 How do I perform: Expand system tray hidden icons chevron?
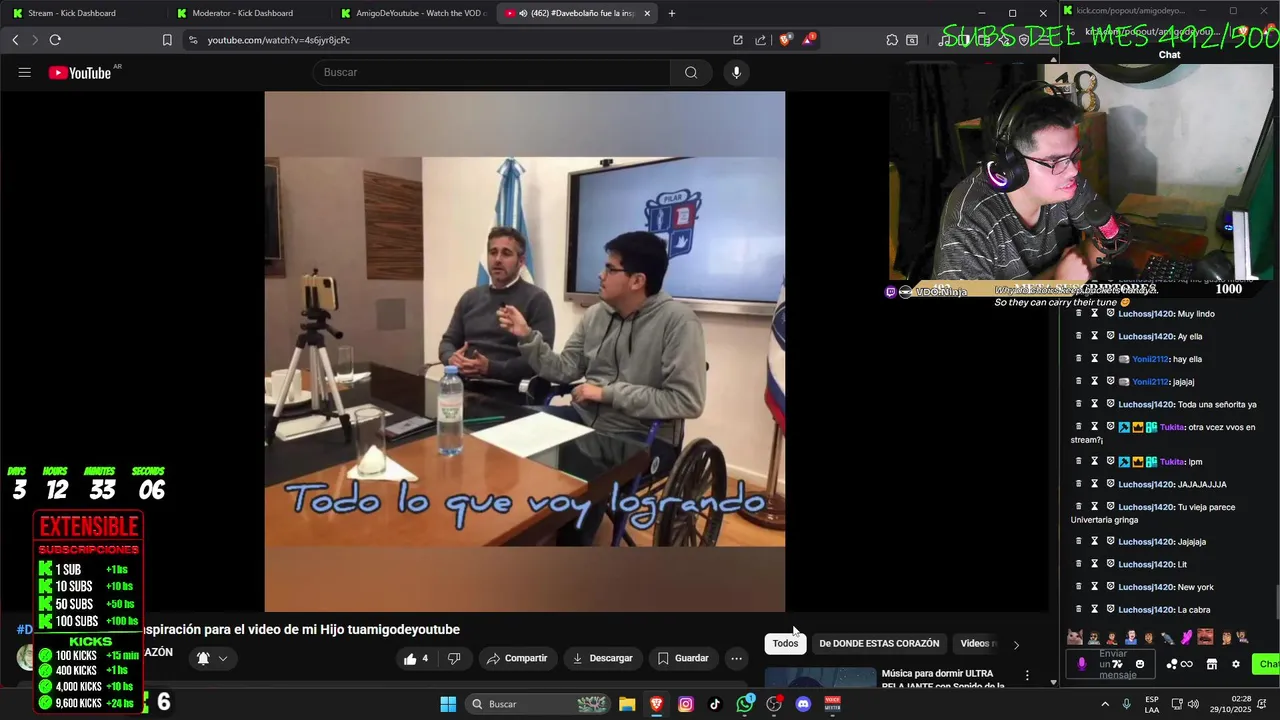click(x=1103, y=704)
